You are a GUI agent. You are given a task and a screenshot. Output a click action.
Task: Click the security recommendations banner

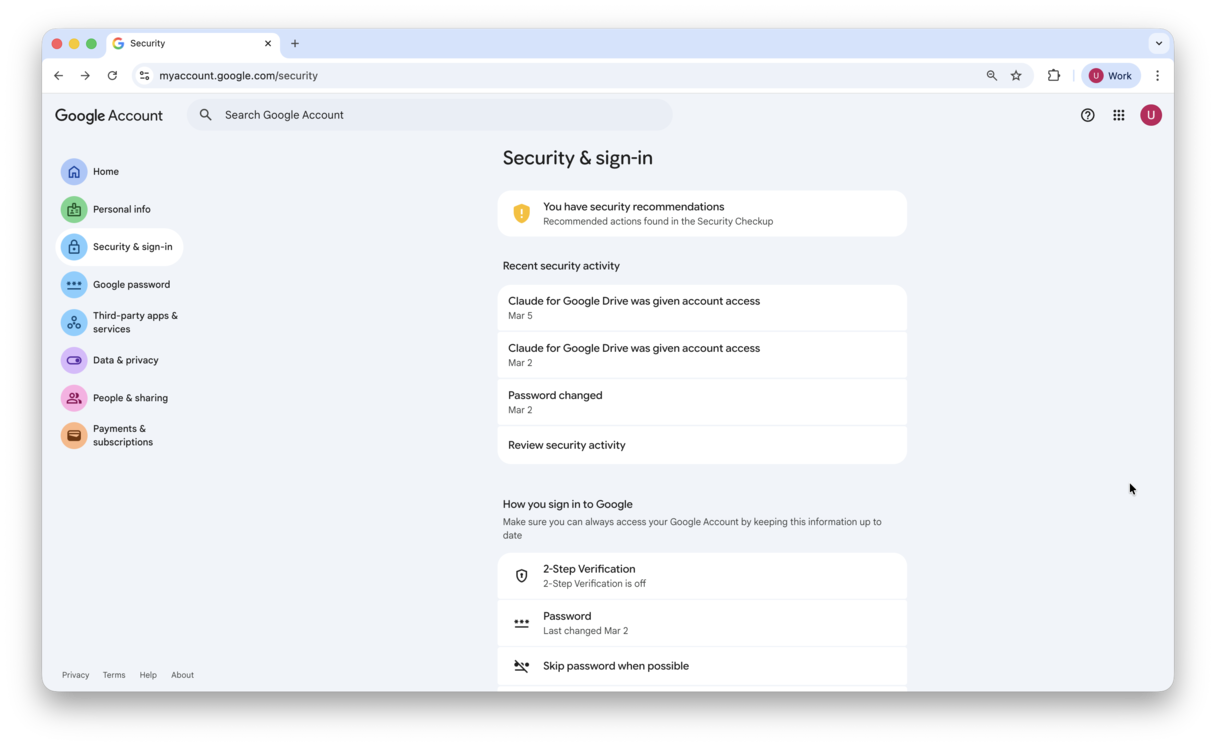pyautogui.click(x=702, y=213)
